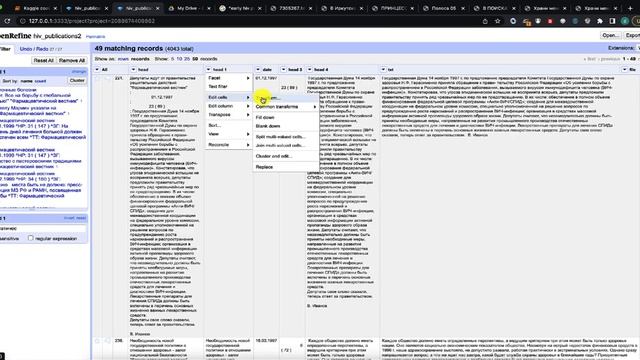Open the file column dropdown arrow

tap(624, 70)
